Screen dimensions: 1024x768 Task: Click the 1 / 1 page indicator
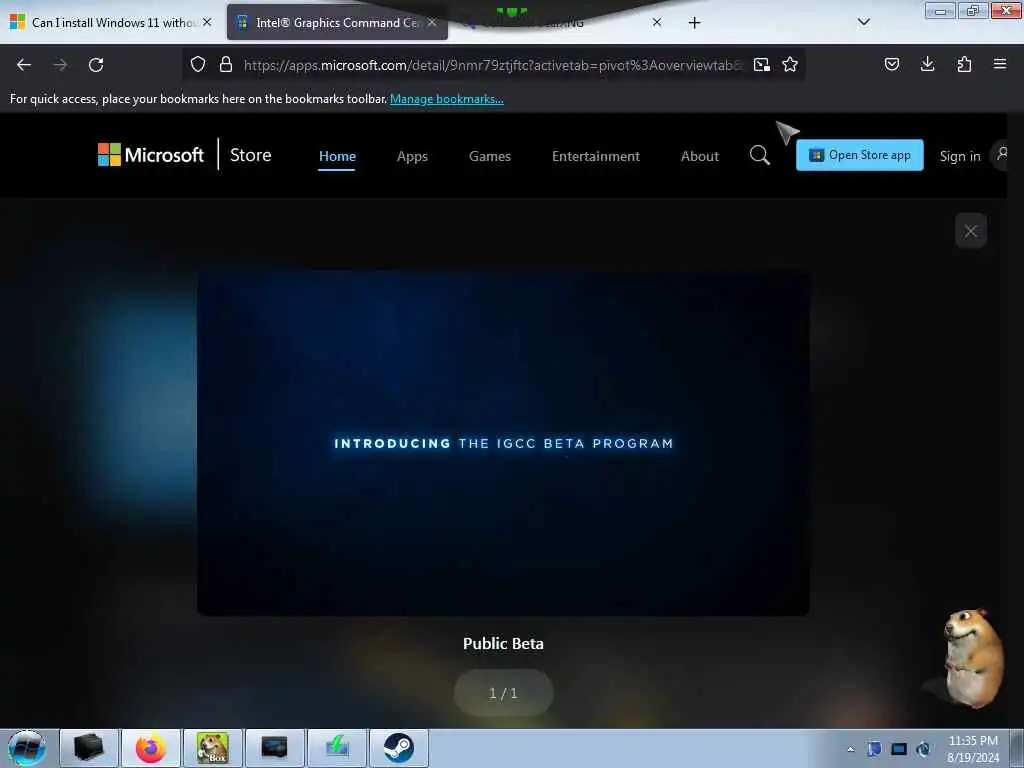pyautogui.click(x=504, y=693)
